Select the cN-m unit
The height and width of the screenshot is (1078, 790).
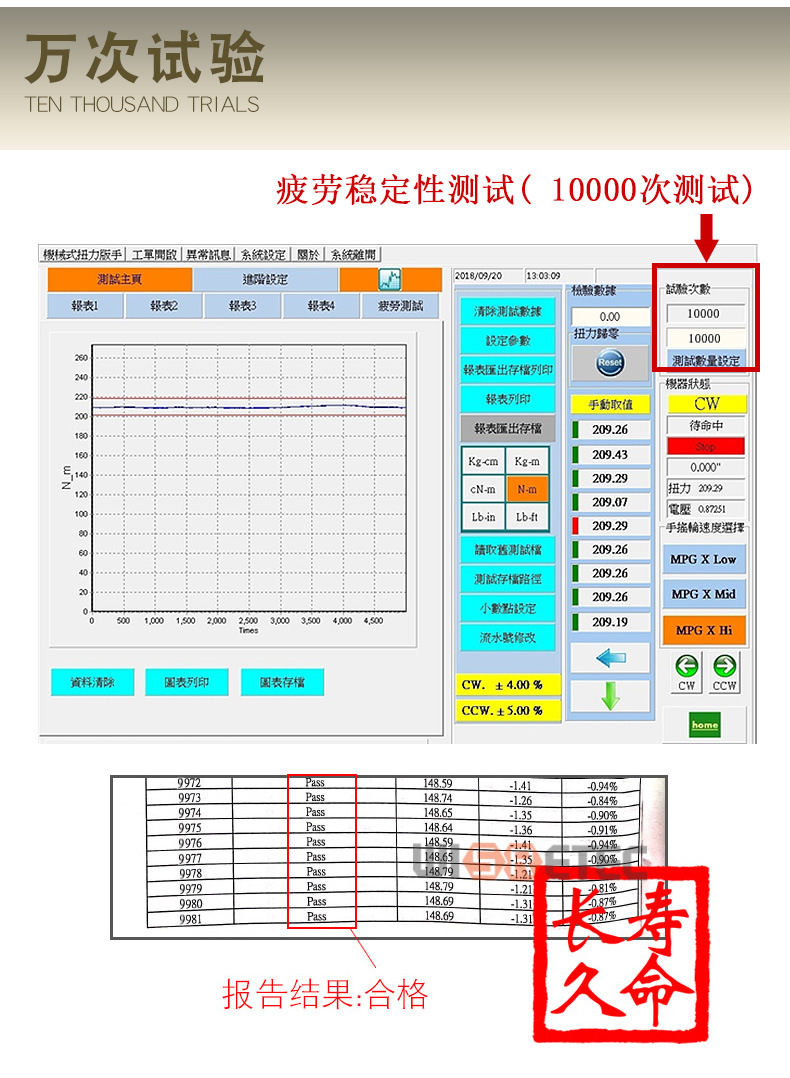pos(483,490)
